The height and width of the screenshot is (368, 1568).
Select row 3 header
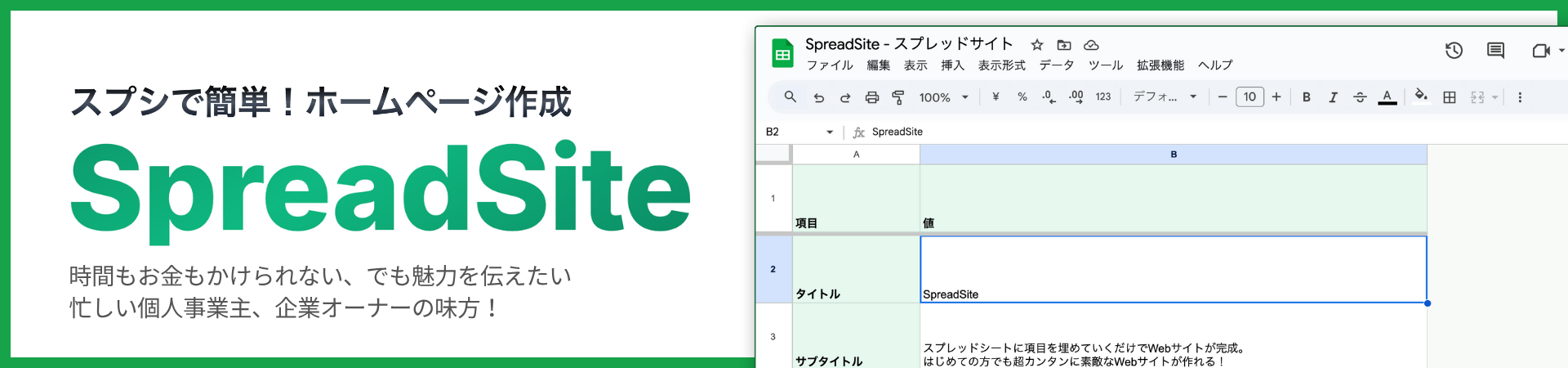[x=773, y=336]
